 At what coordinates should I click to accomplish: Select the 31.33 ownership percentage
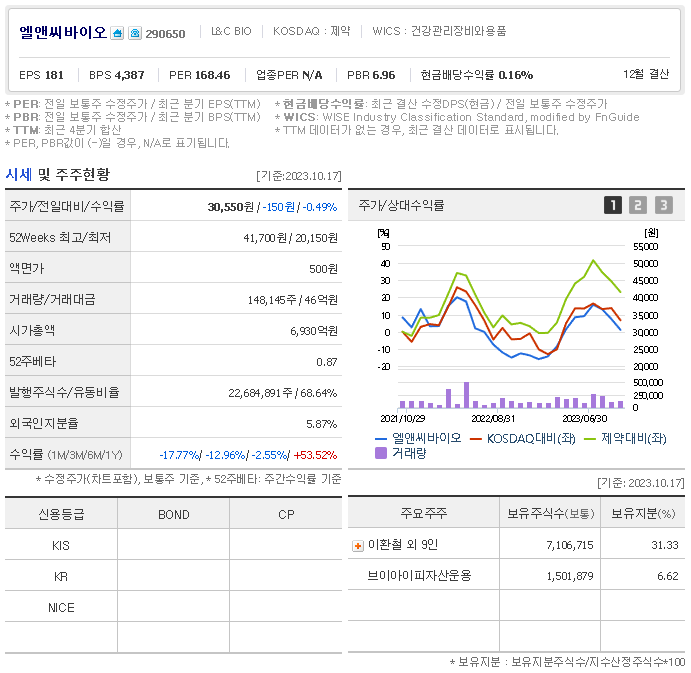click(x=665, y=545)
